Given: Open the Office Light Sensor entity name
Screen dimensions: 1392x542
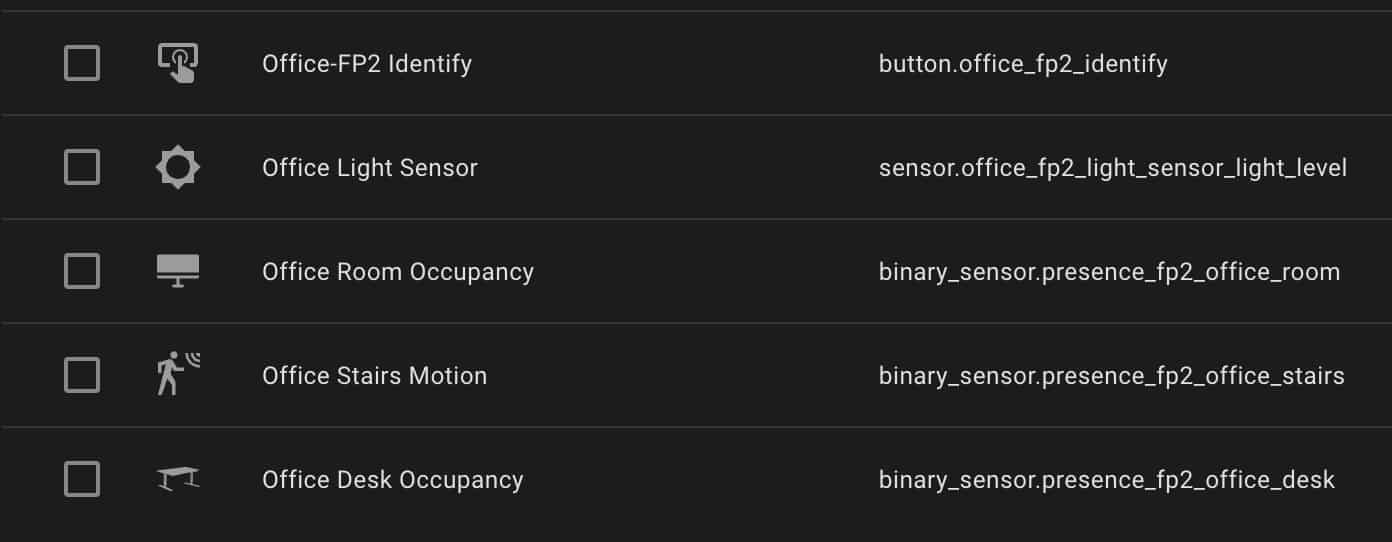Looking at the screenshot, I should 370,168.
